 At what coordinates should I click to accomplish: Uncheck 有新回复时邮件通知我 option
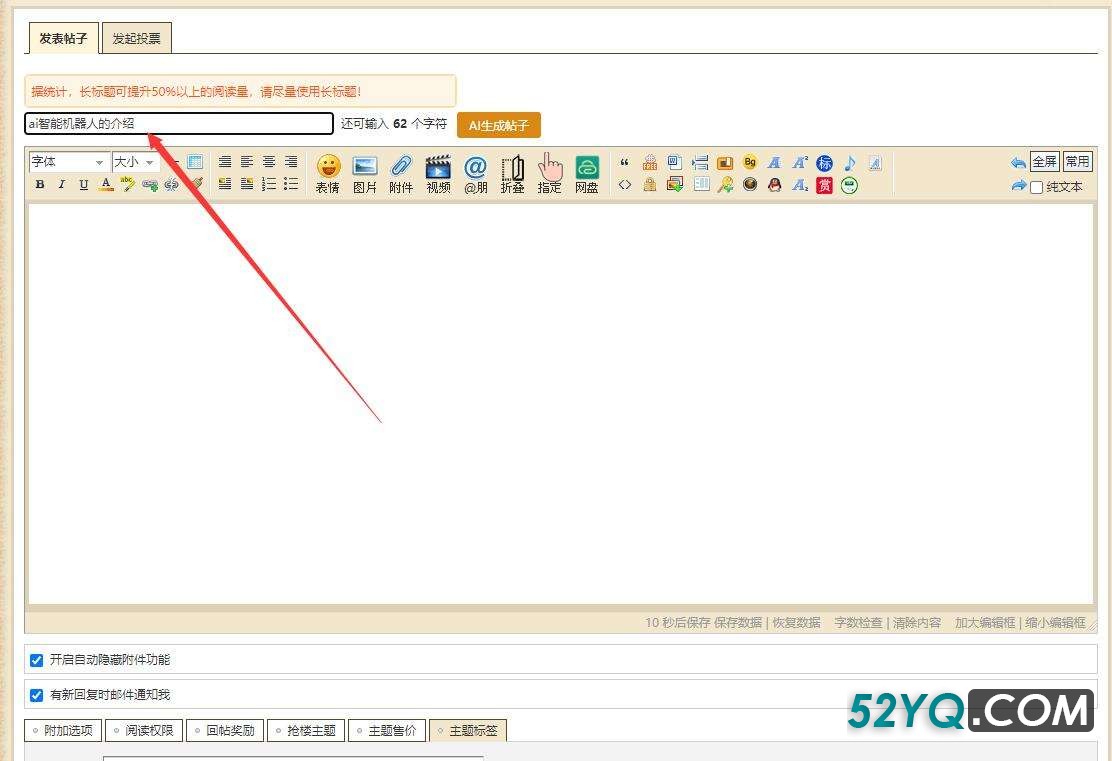(x=37, y=695)
